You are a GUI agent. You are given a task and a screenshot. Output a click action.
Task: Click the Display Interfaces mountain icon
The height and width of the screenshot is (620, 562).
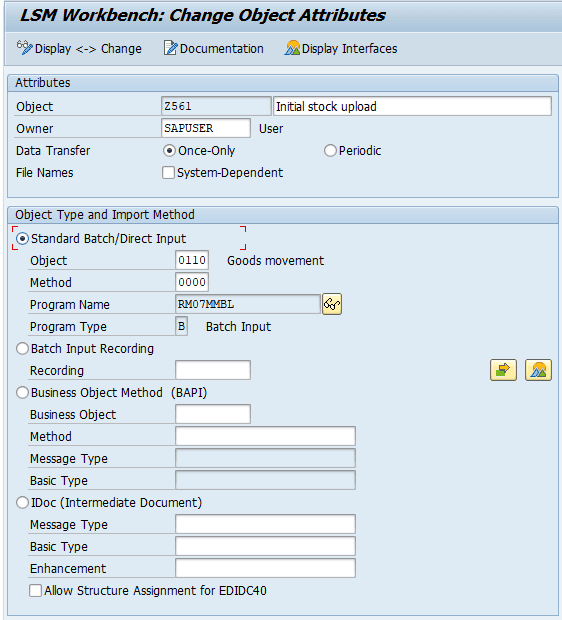292,48
